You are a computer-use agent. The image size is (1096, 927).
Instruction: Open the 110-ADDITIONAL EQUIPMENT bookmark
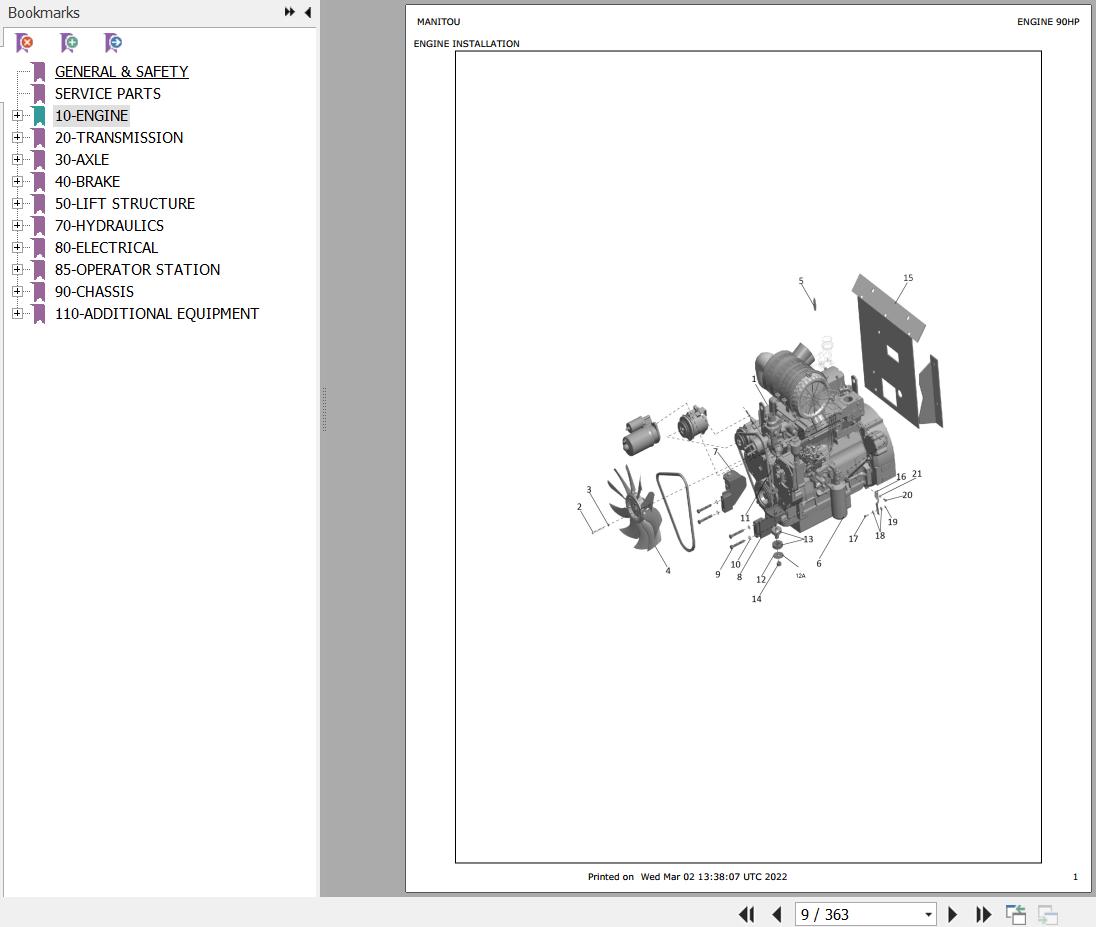[157, 313]
